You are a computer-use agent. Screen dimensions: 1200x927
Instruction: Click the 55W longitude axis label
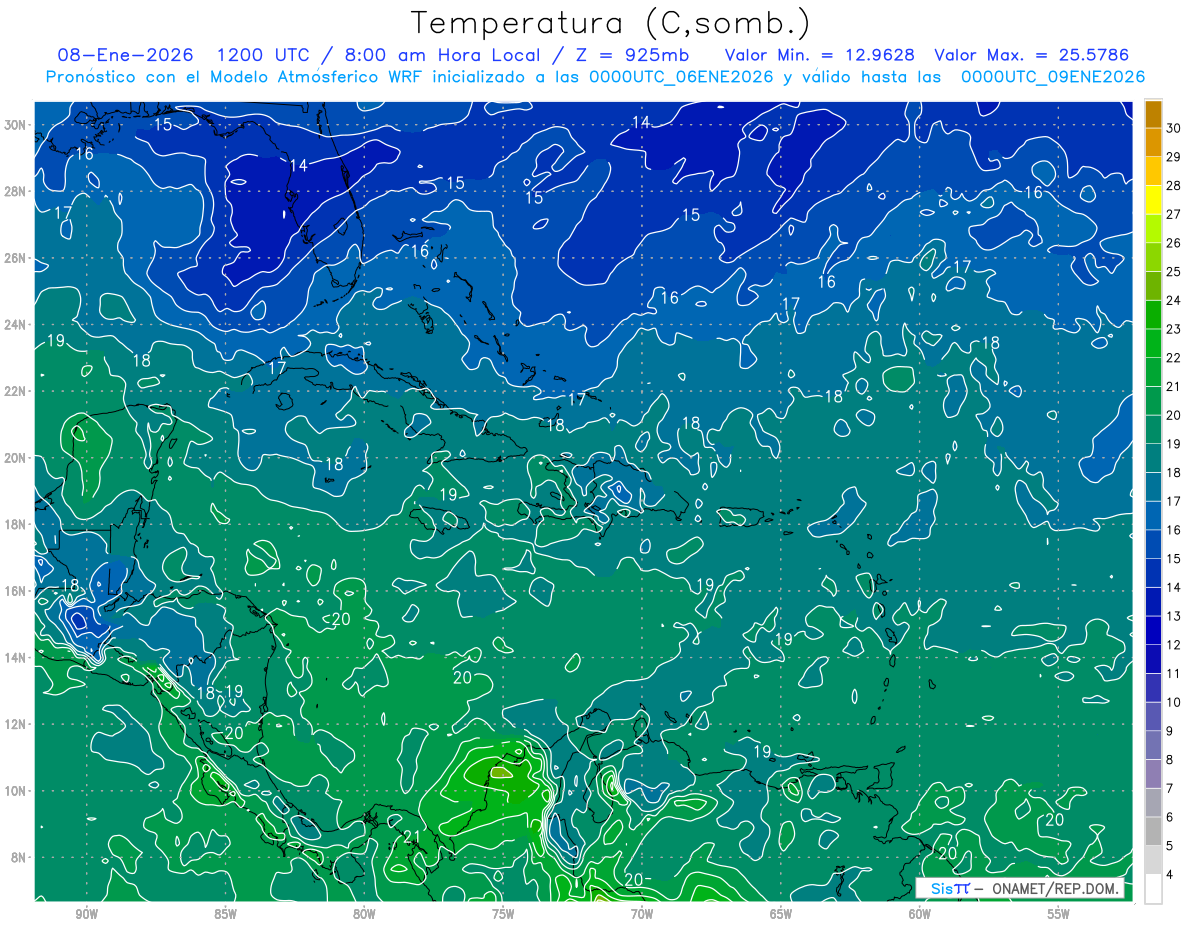(1059, 914)
